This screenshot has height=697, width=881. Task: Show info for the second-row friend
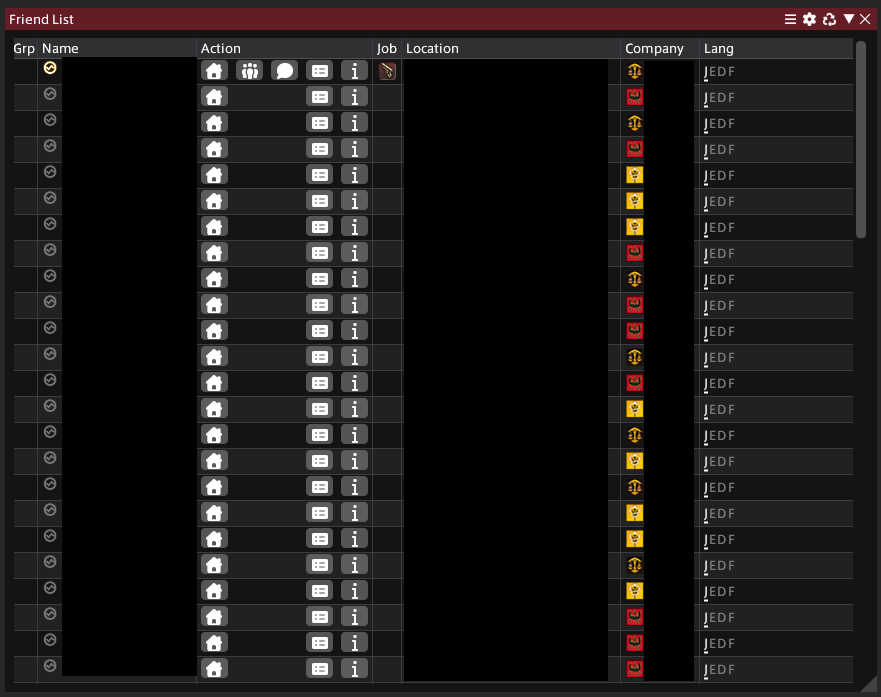tap(355, 97)
